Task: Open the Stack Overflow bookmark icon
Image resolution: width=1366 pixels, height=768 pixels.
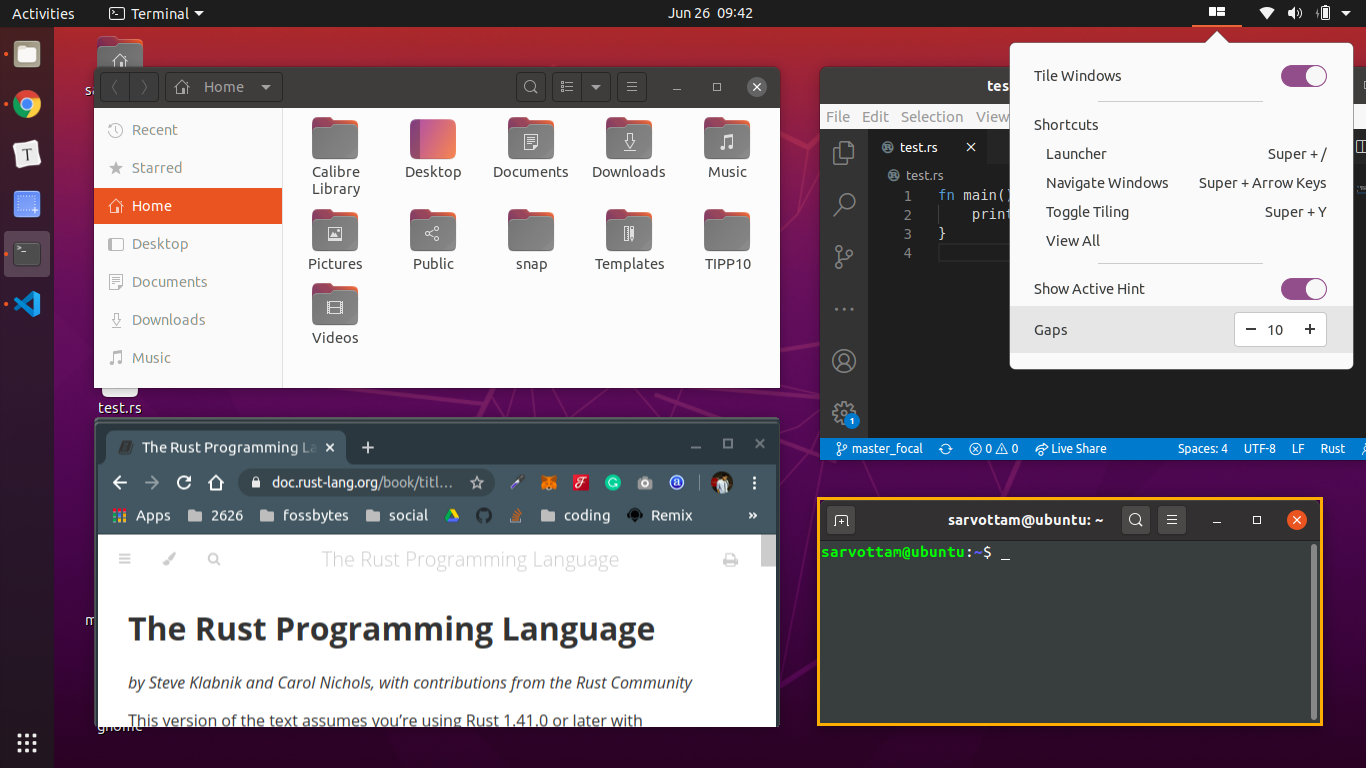Action: click(516, 516)
